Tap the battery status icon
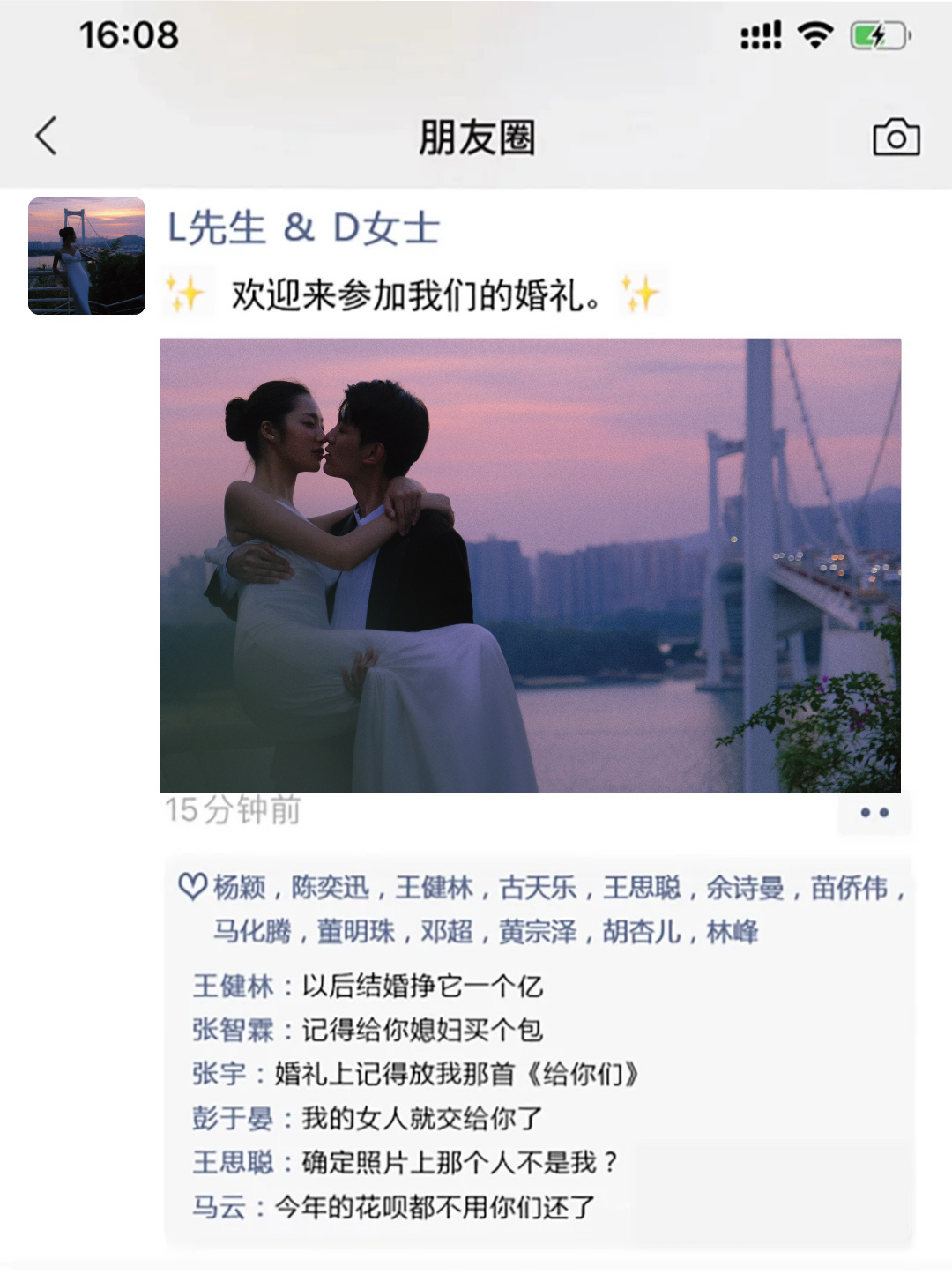 click(879, 36)
